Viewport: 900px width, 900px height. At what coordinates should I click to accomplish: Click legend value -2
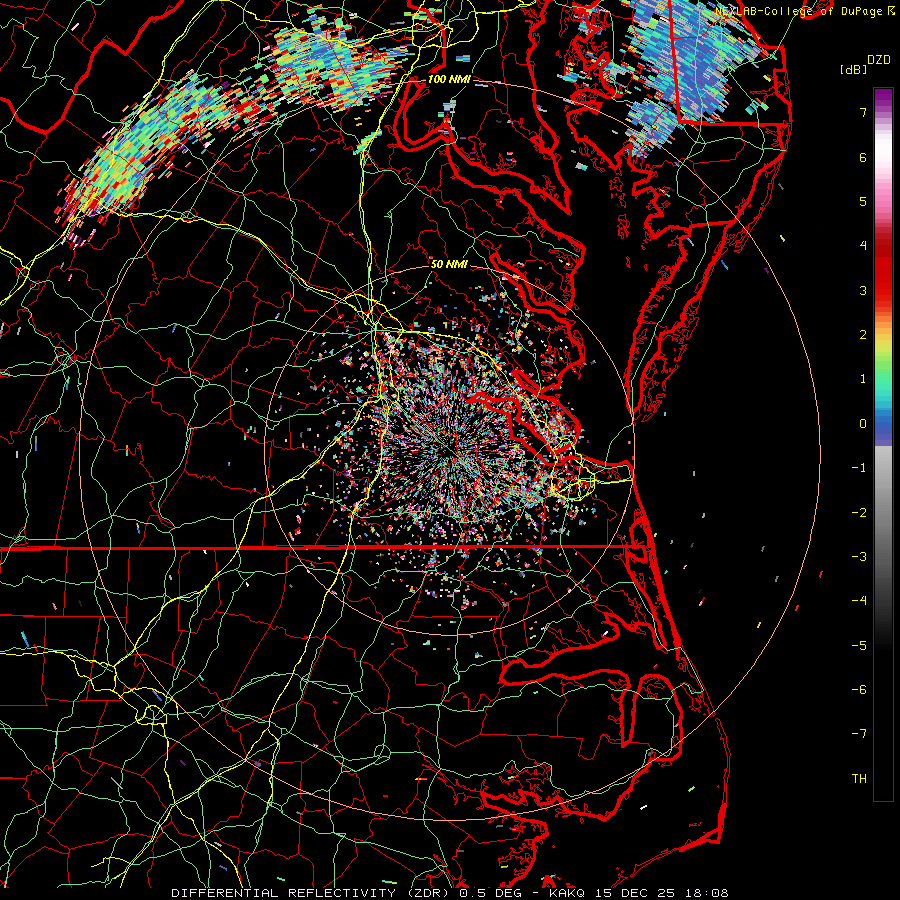[x=859, y=513]
